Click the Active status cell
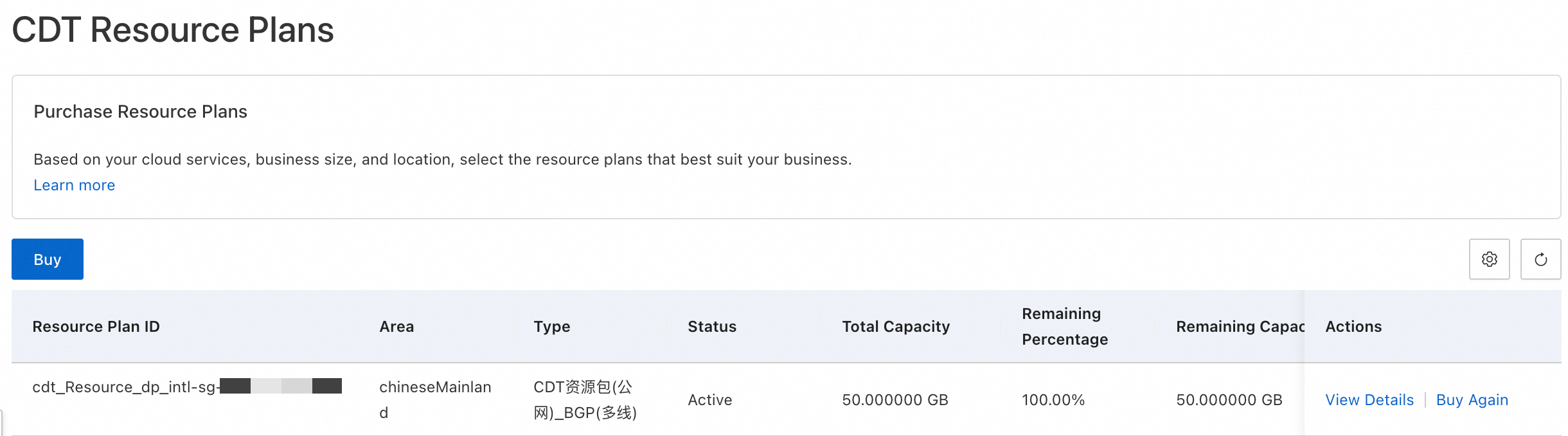The height and width of the screenshot is (436, 1568). [710, 400]
